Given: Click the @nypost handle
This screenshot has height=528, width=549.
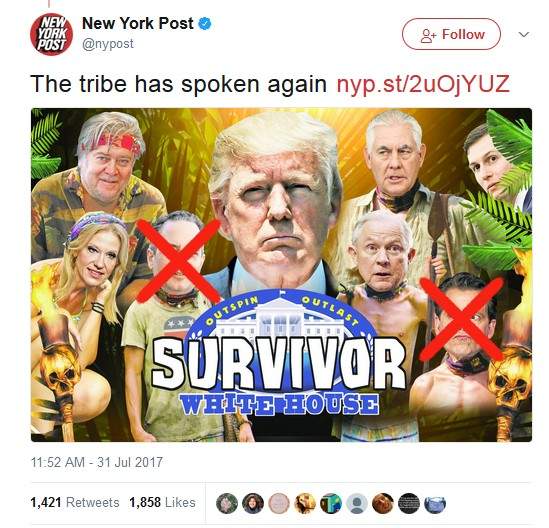Looking at the screenshot, I should 107,44.
